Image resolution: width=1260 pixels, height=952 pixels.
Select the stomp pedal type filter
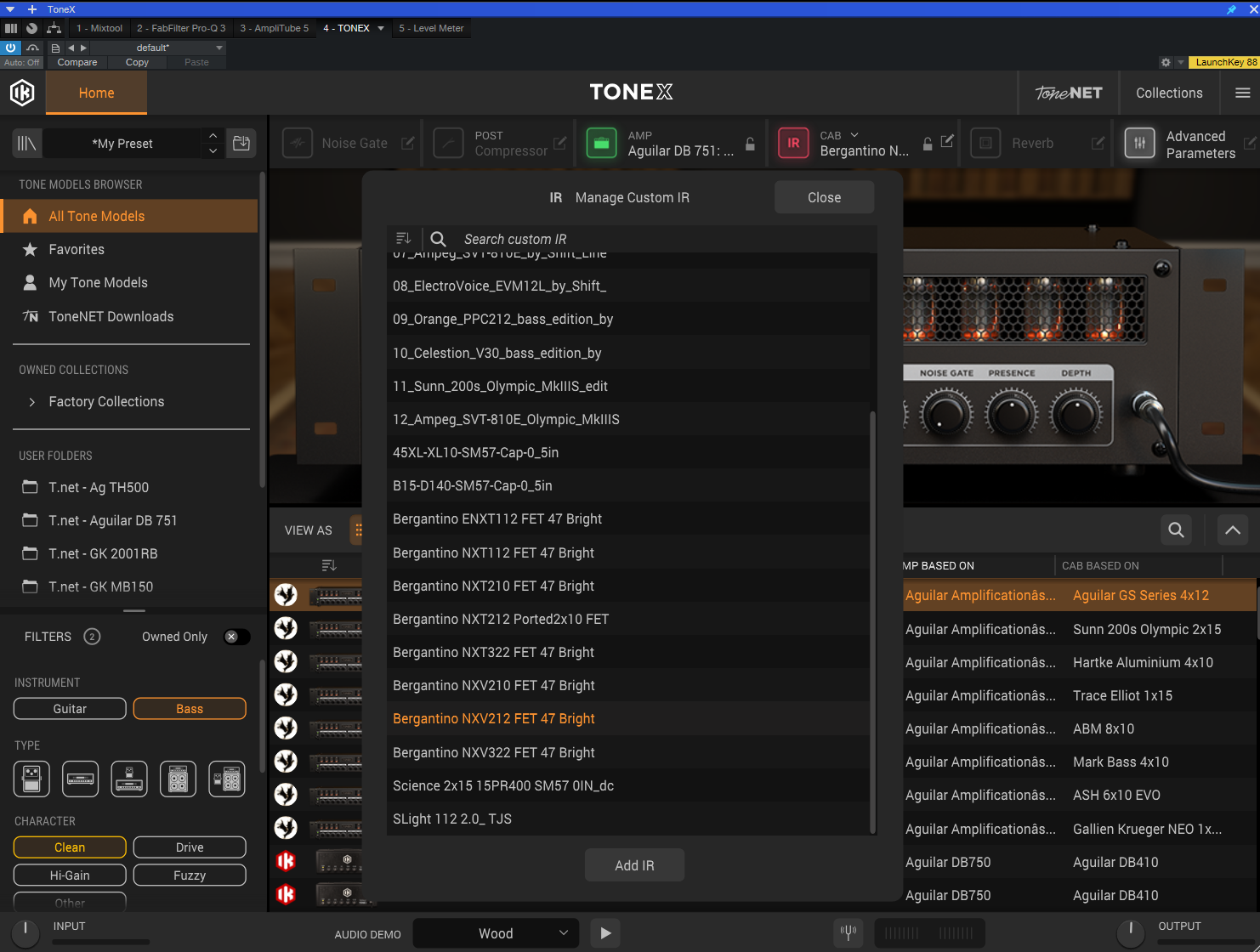[x=31, y=779]
